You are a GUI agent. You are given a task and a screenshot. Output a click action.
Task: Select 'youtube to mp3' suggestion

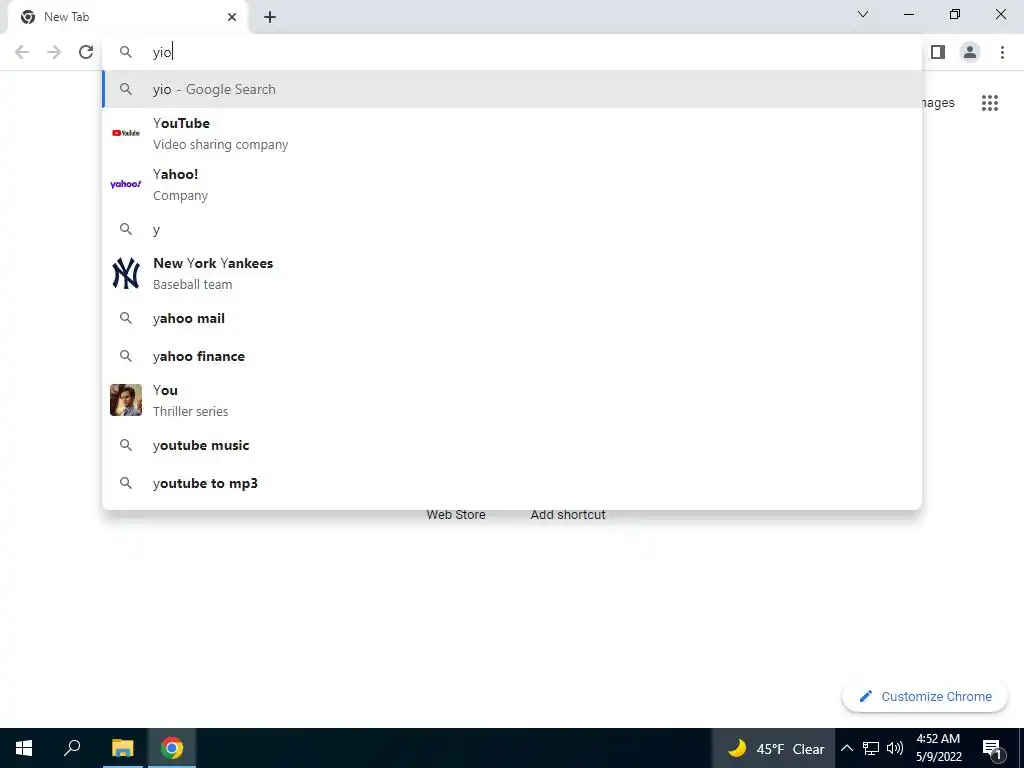[512, 483]
